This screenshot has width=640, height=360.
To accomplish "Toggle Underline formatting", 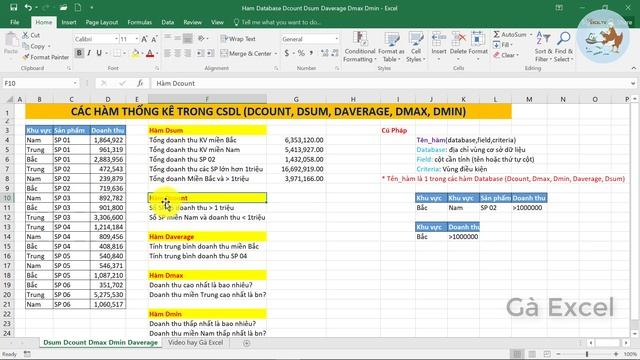I will pos(99,53).
